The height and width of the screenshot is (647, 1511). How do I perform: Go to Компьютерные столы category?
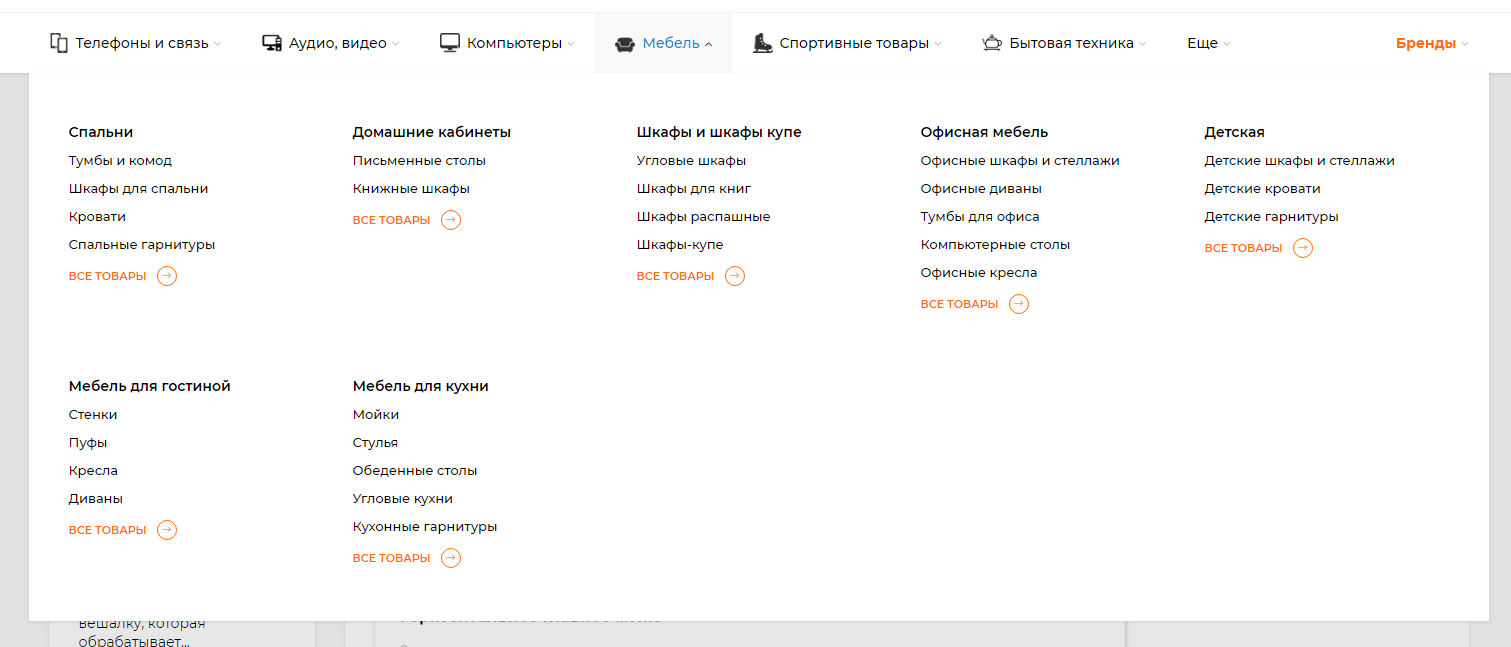995,245
